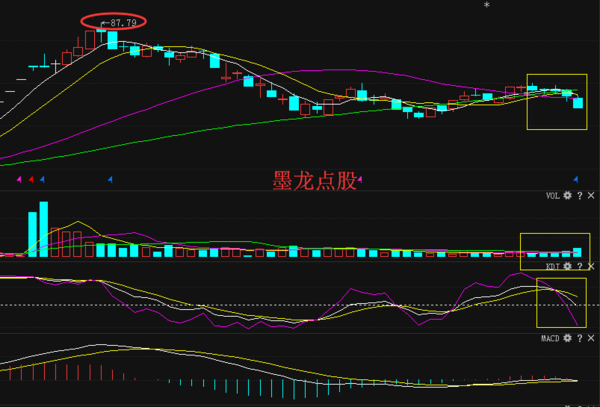Close the VOL indicator panel
This screenshot has width=600, height=407.
[x=589, y=196]
